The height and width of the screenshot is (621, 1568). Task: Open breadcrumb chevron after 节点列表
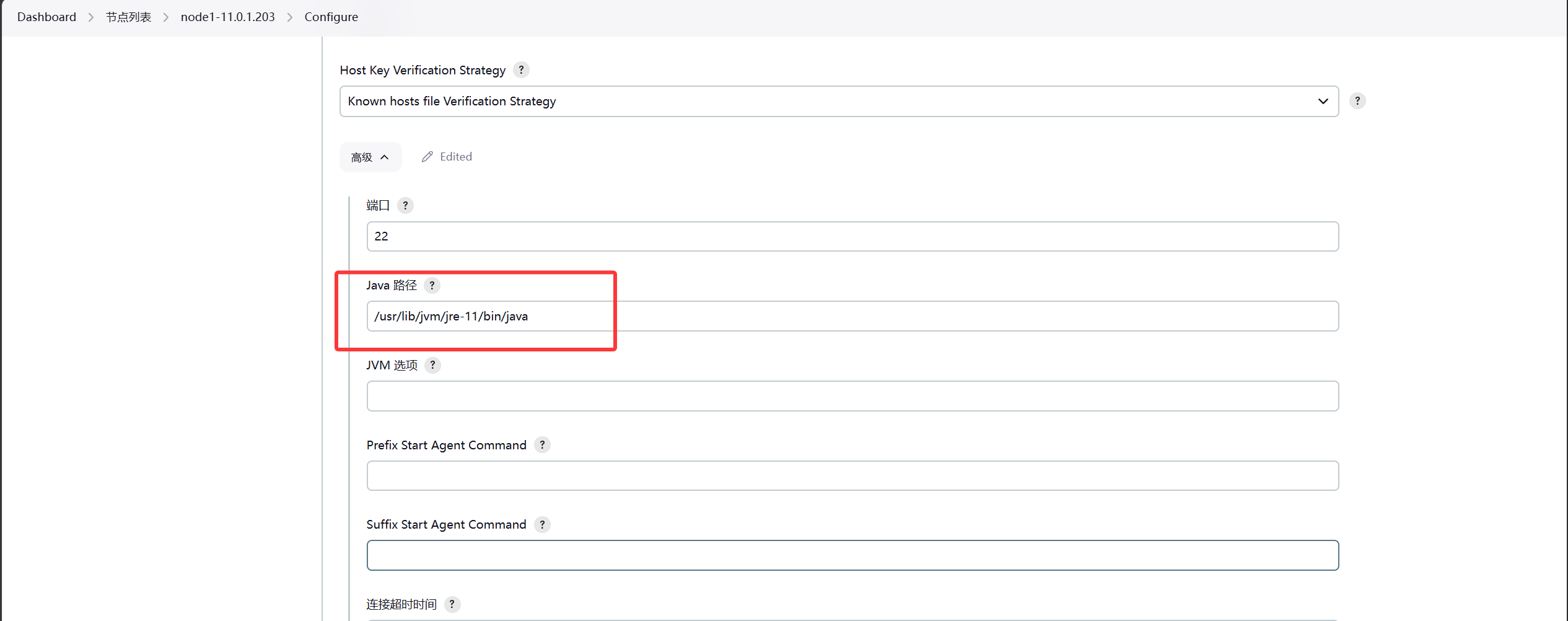(x=166, y=17)
